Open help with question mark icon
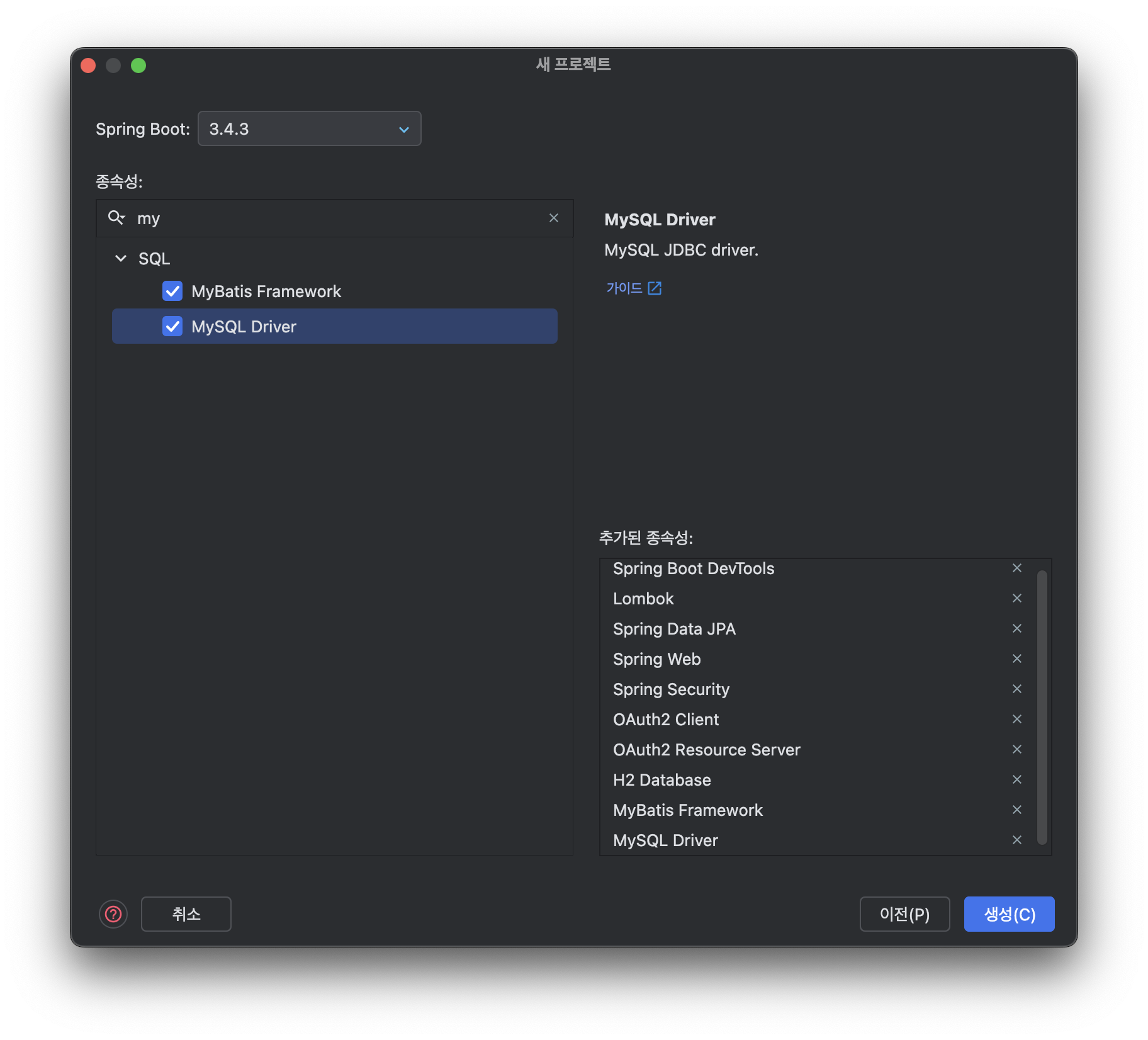Viewport: 1148px width, 1040px height. (x=113, y=914)
